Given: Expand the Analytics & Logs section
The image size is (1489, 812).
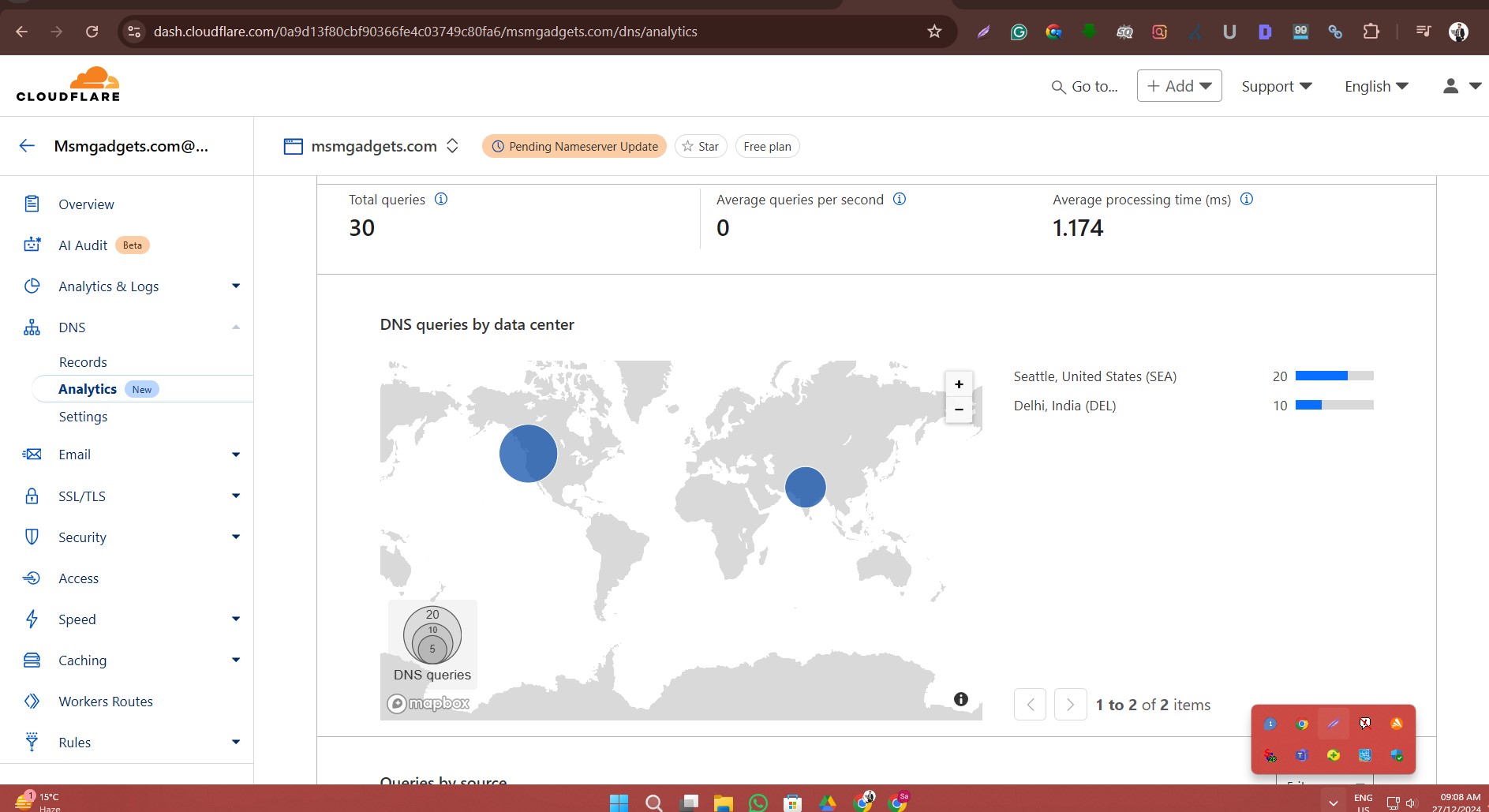Looking at the screenshot, I should (x=235, y=286).
